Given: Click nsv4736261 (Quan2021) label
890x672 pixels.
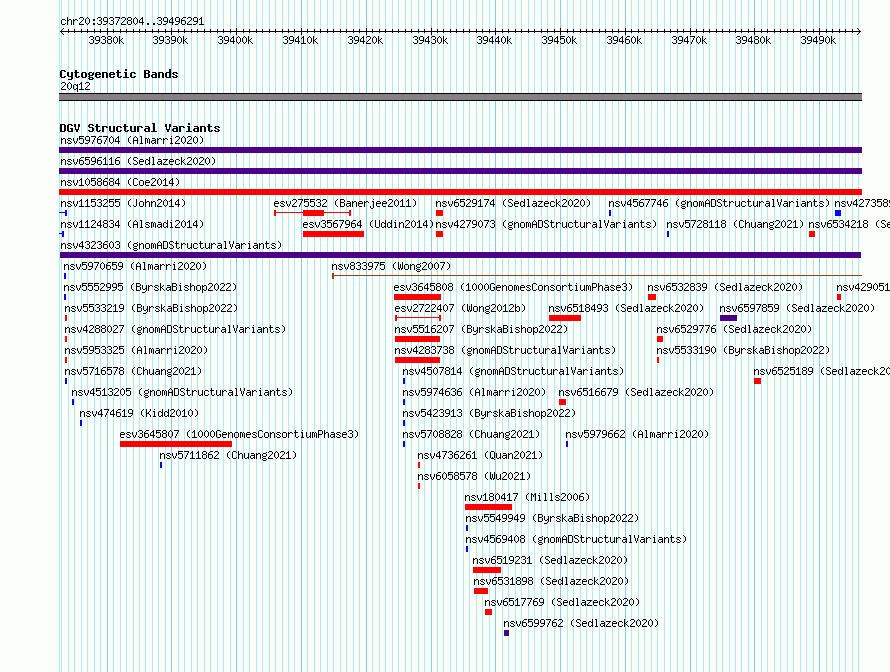Looking at the screenshot, I should click(480, 455).
